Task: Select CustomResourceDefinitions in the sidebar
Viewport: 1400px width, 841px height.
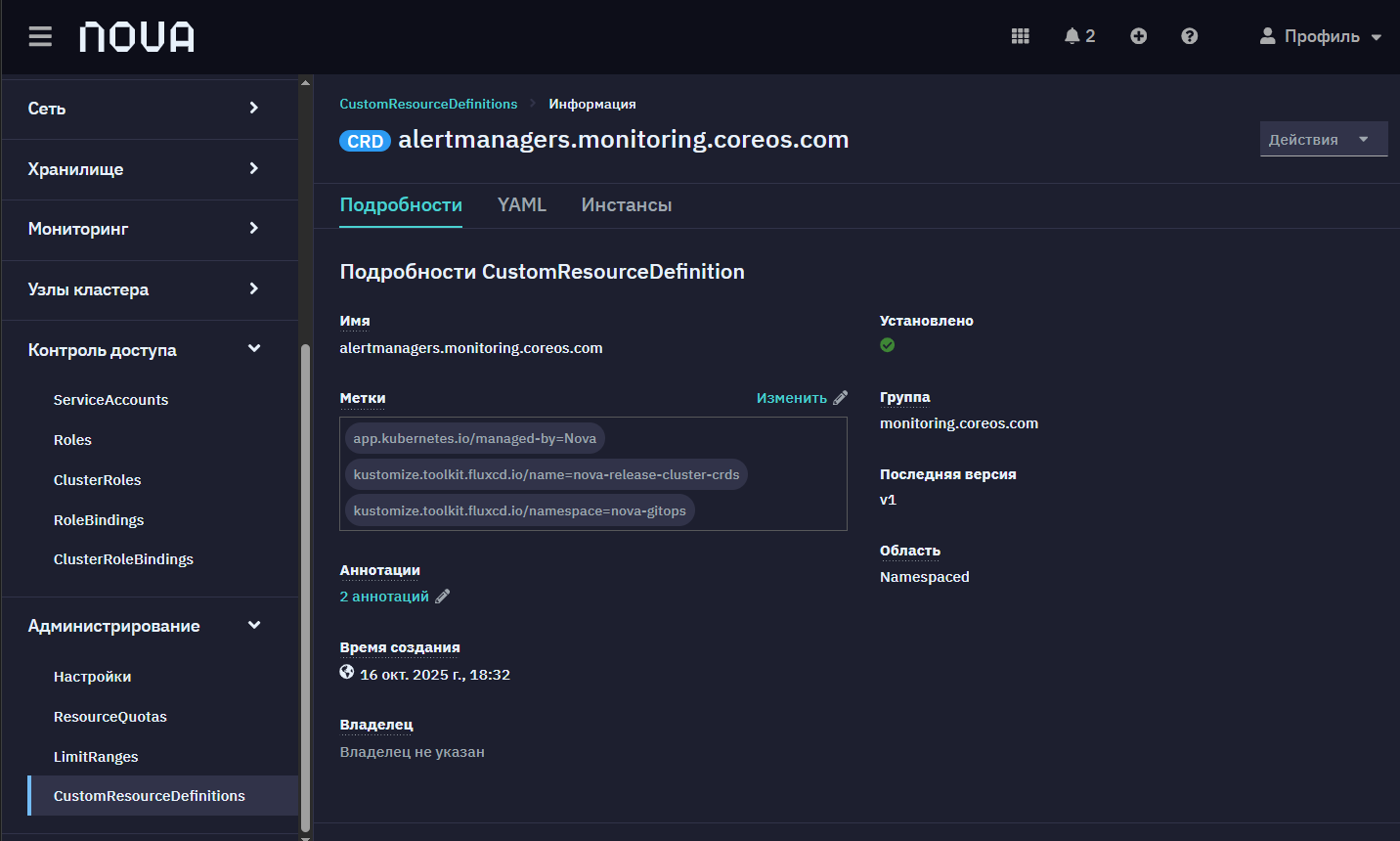Action: (x=162, y=796)
